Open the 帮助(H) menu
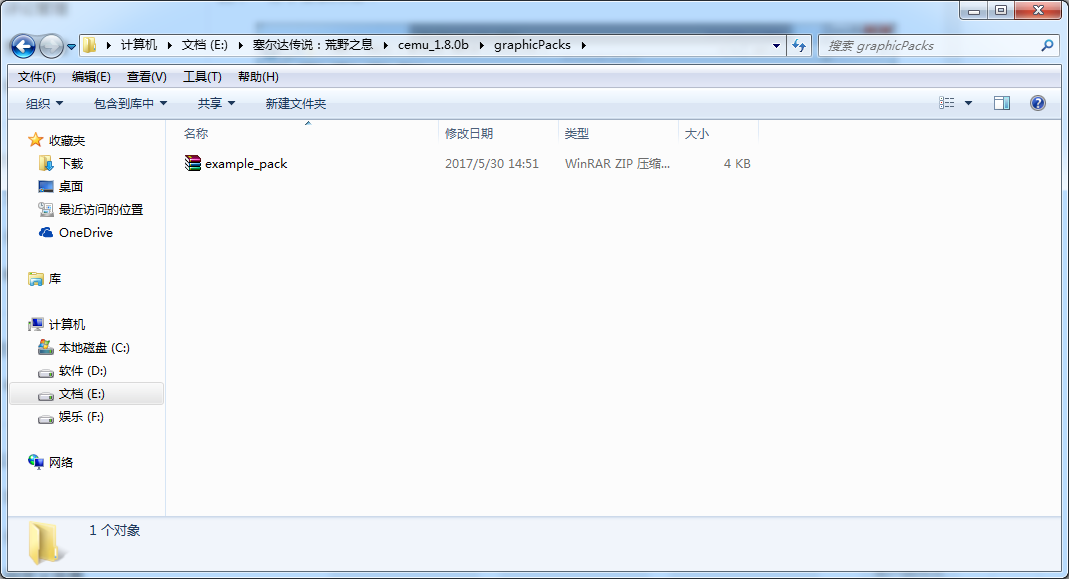 tap(258, 77)
